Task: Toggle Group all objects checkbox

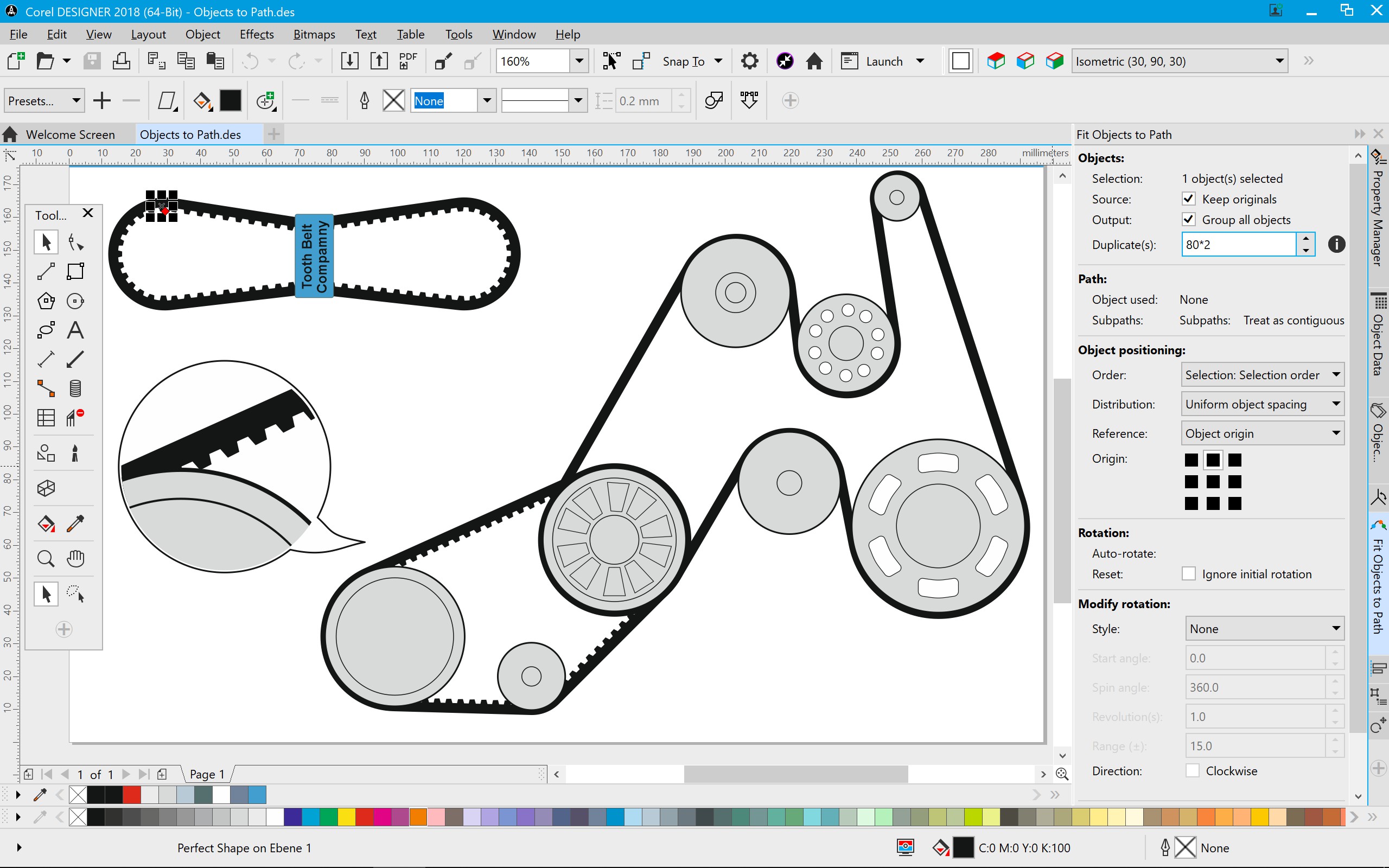Action: pyautogui.click(x=1189, y=219)
